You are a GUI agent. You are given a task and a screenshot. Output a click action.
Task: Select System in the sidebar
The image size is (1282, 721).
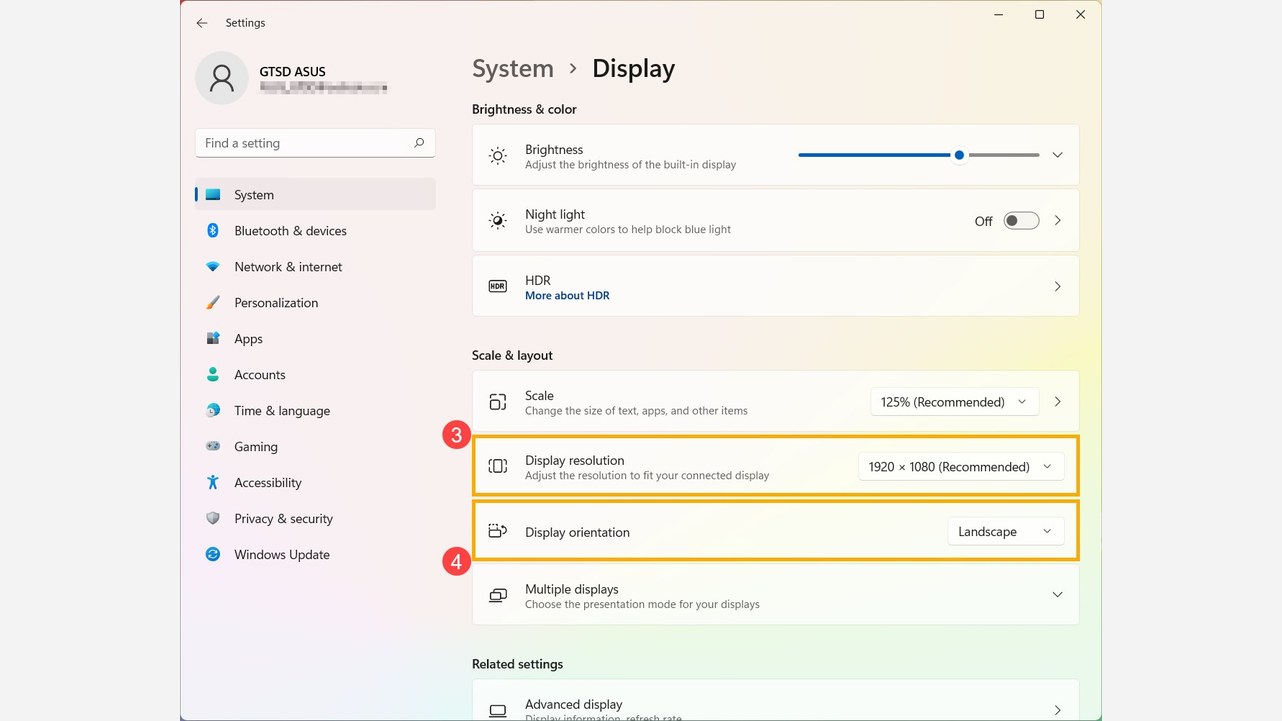point(315,195)
